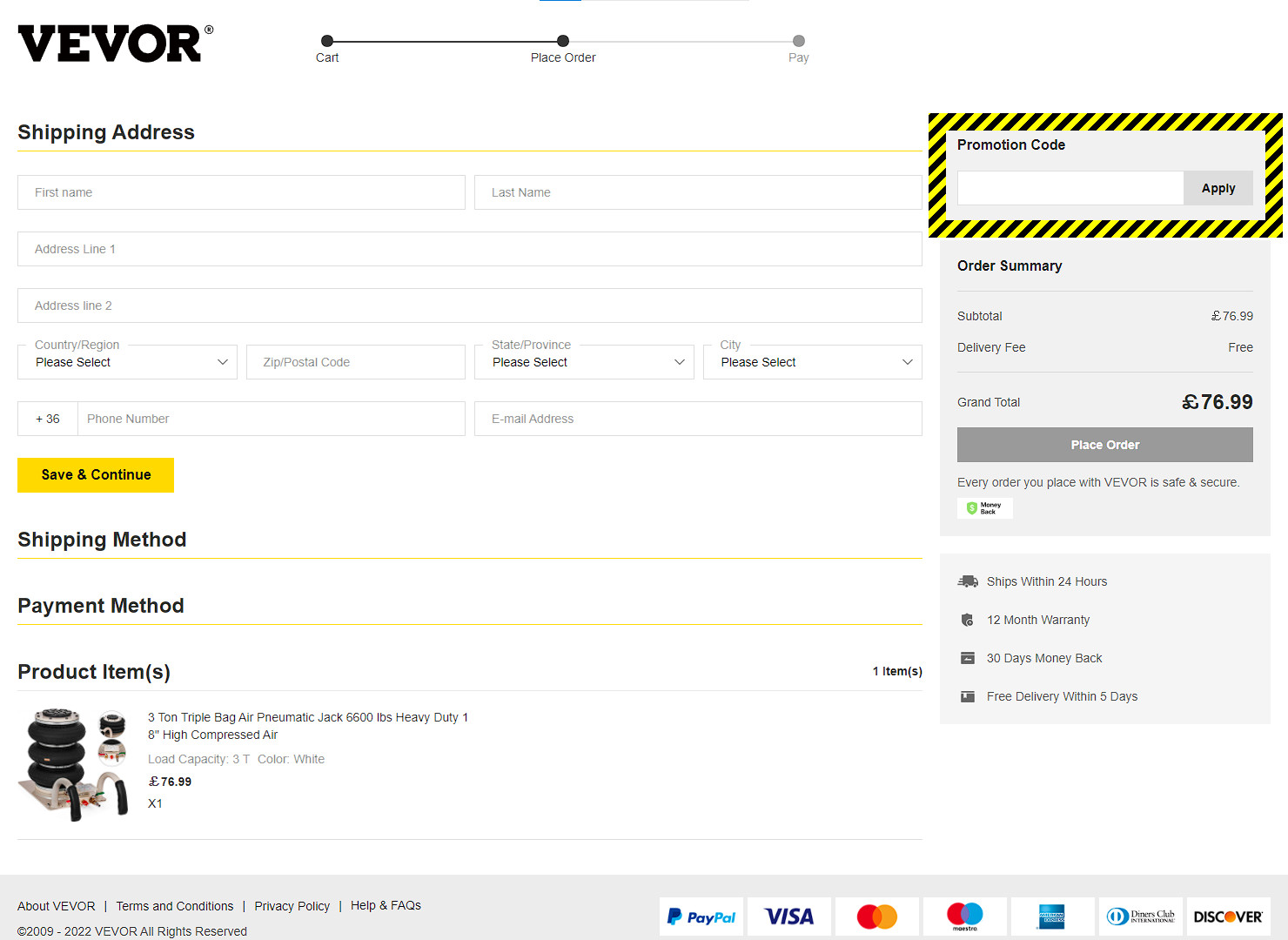Click the Cart step circle
1288x940 pixels.
click(327, 41)
